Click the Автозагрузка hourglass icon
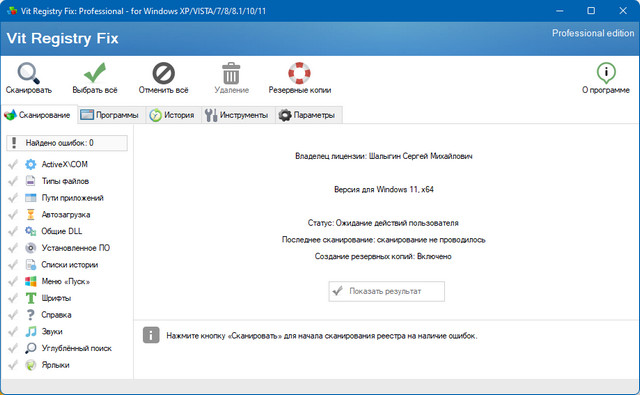This screenshot has width=640, height=395. pos(31,214)
